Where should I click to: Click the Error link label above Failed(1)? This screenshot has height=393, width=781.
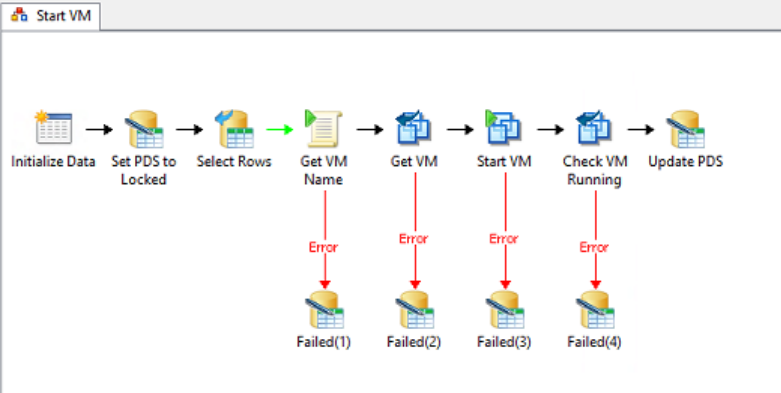pos(324,247)
